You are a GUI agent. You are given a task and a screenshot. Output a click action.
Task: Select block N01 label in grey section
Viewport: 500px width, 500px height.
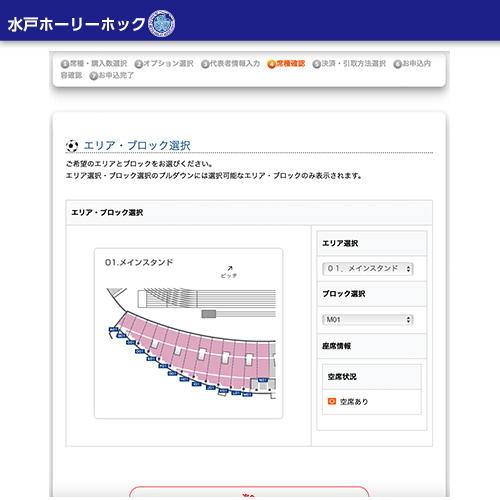click(x=263, y=380)
